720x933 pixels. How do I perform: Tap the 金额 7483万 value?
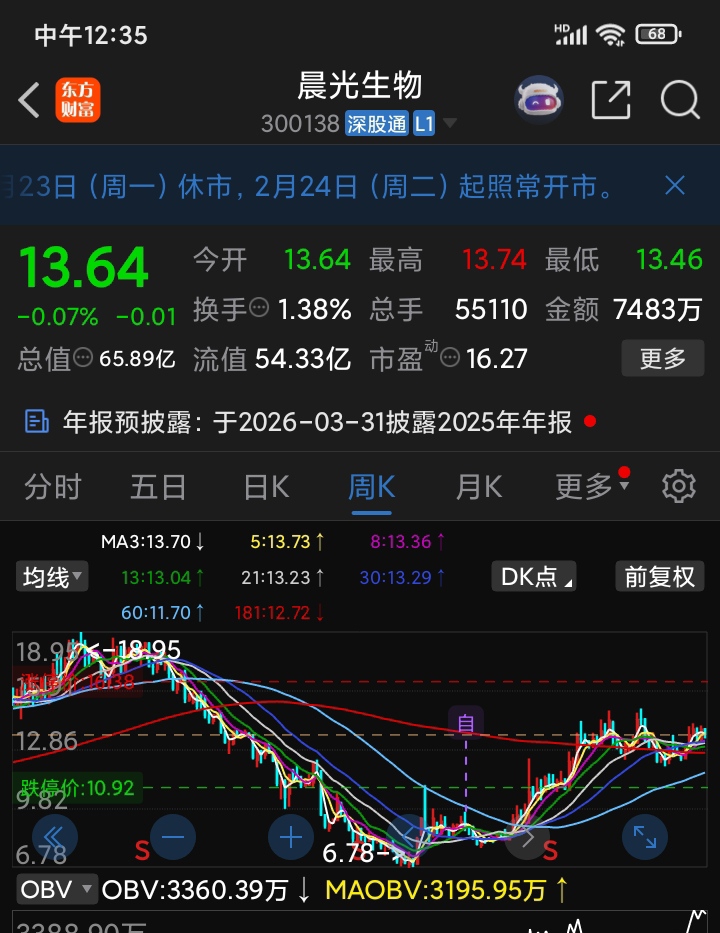657,309
